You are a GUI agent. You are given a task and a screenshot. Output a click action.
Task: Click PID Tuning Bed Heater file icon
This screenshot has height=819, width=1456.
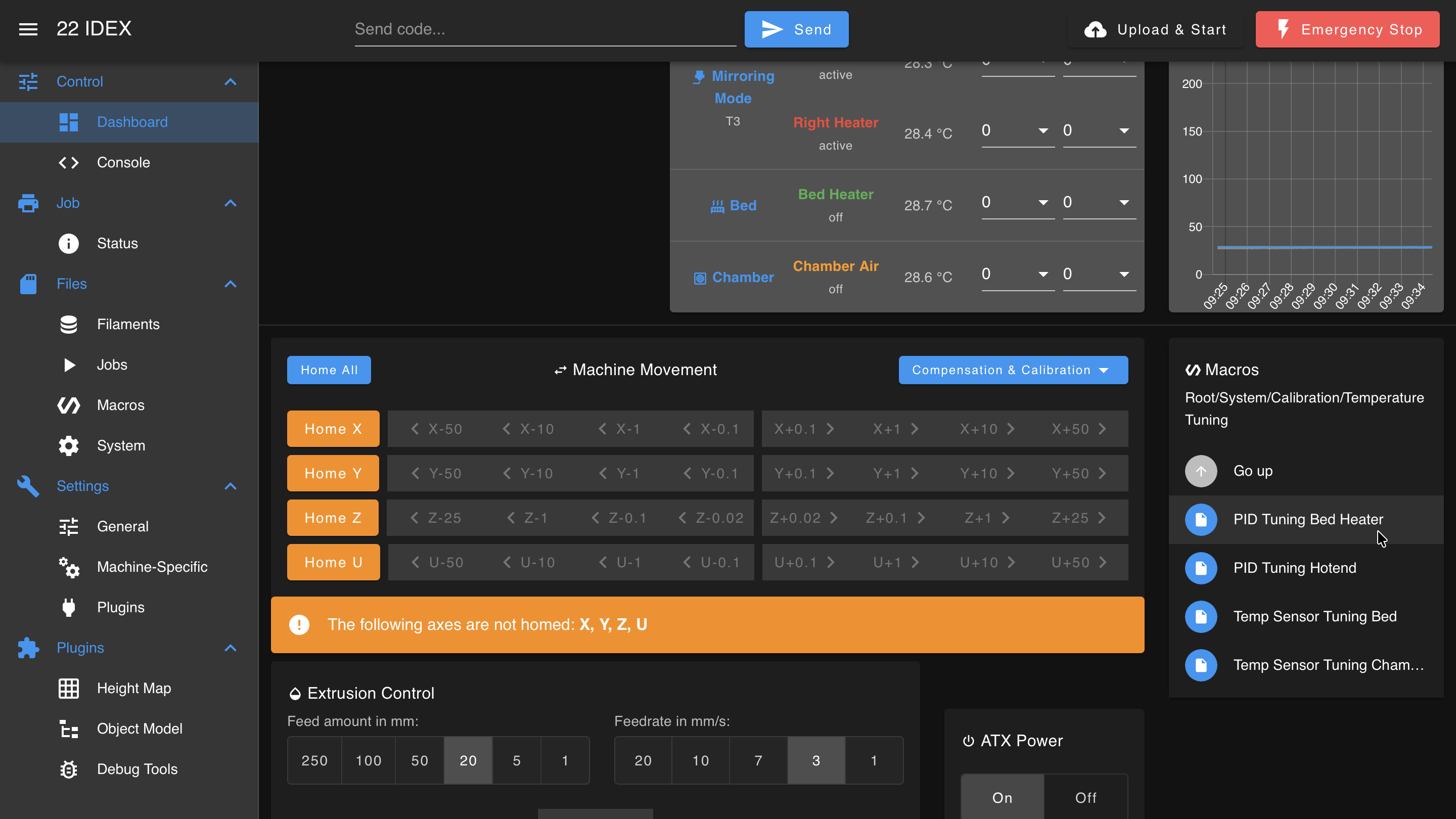pos(1201,519)
